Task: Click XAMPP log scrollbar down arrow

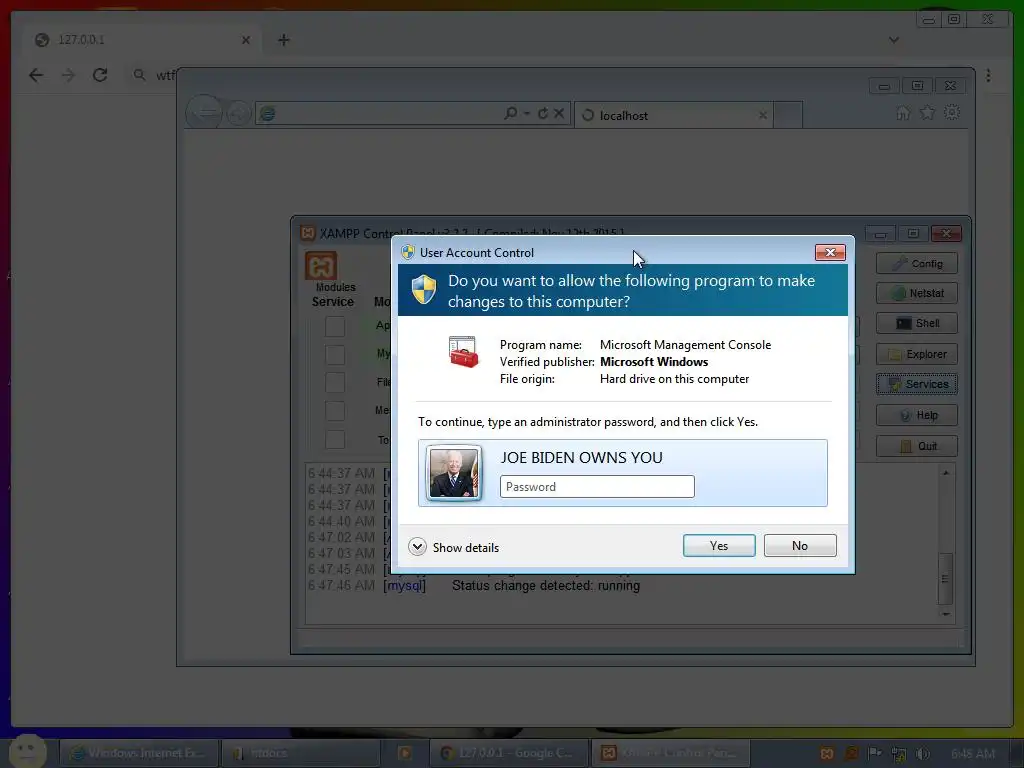Action: pyautogui.click(x=946, y=614)
